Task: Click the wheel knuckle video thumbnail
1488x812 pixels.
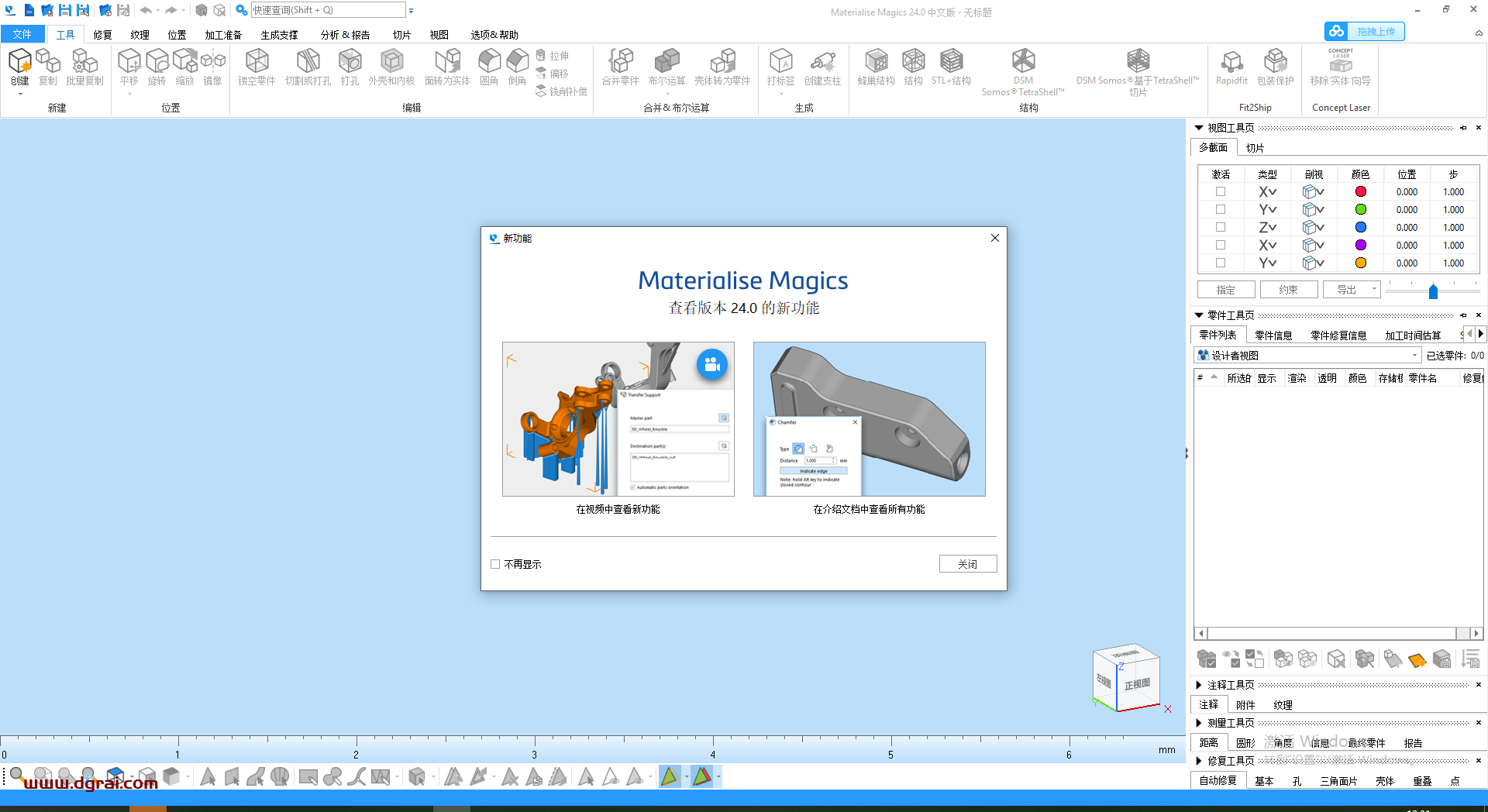Action: tap(618, 419)
